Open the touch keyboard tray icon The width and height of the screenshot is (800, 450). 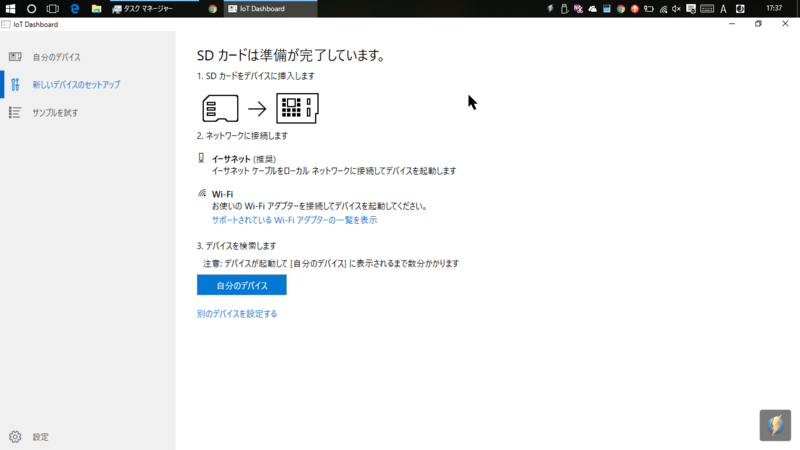(707, 9)
